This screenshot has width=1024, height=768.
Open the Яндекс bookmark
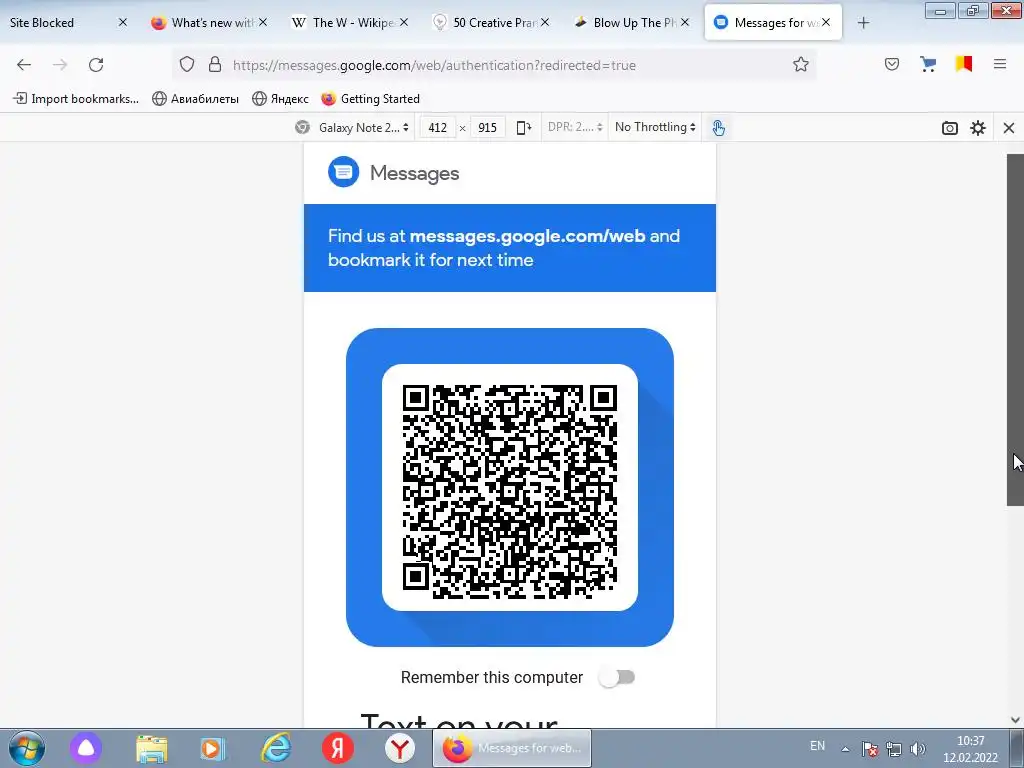click(280, 99)
